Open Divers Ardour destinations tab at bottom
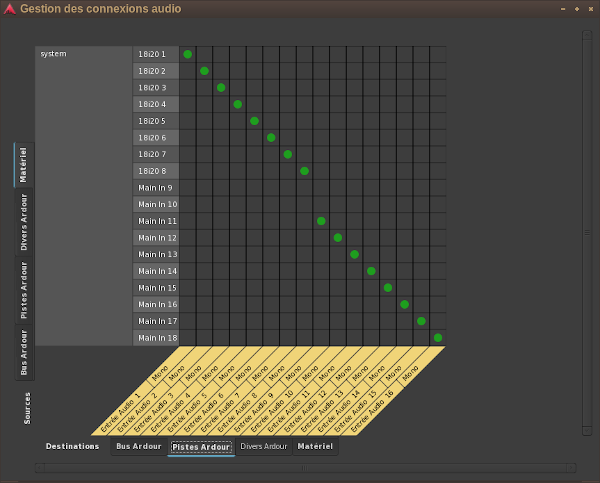 click(264, 447)
